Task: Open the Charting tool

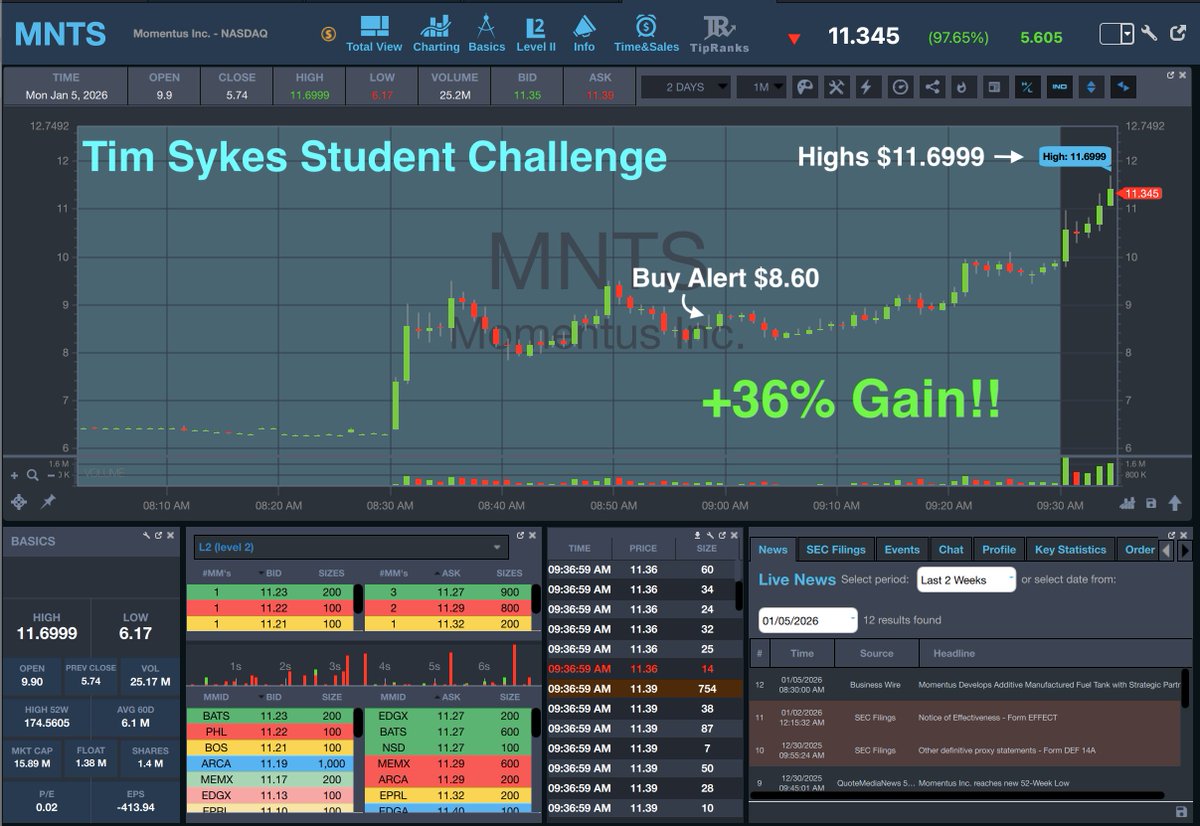Action: point(436,33)
